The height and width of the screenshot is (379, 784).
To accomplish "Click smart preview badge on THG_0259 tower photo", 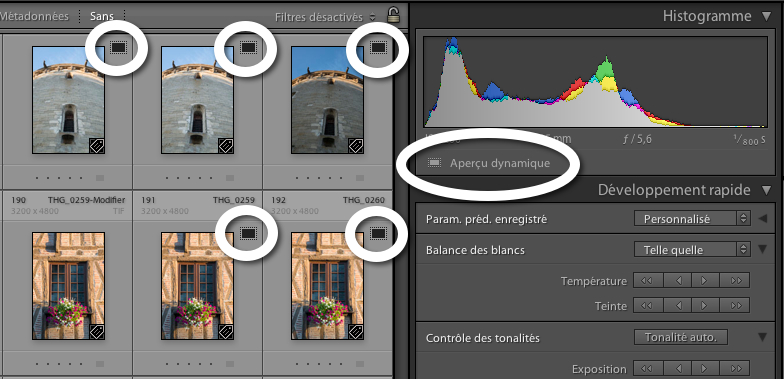I will (x=248, y=47).
